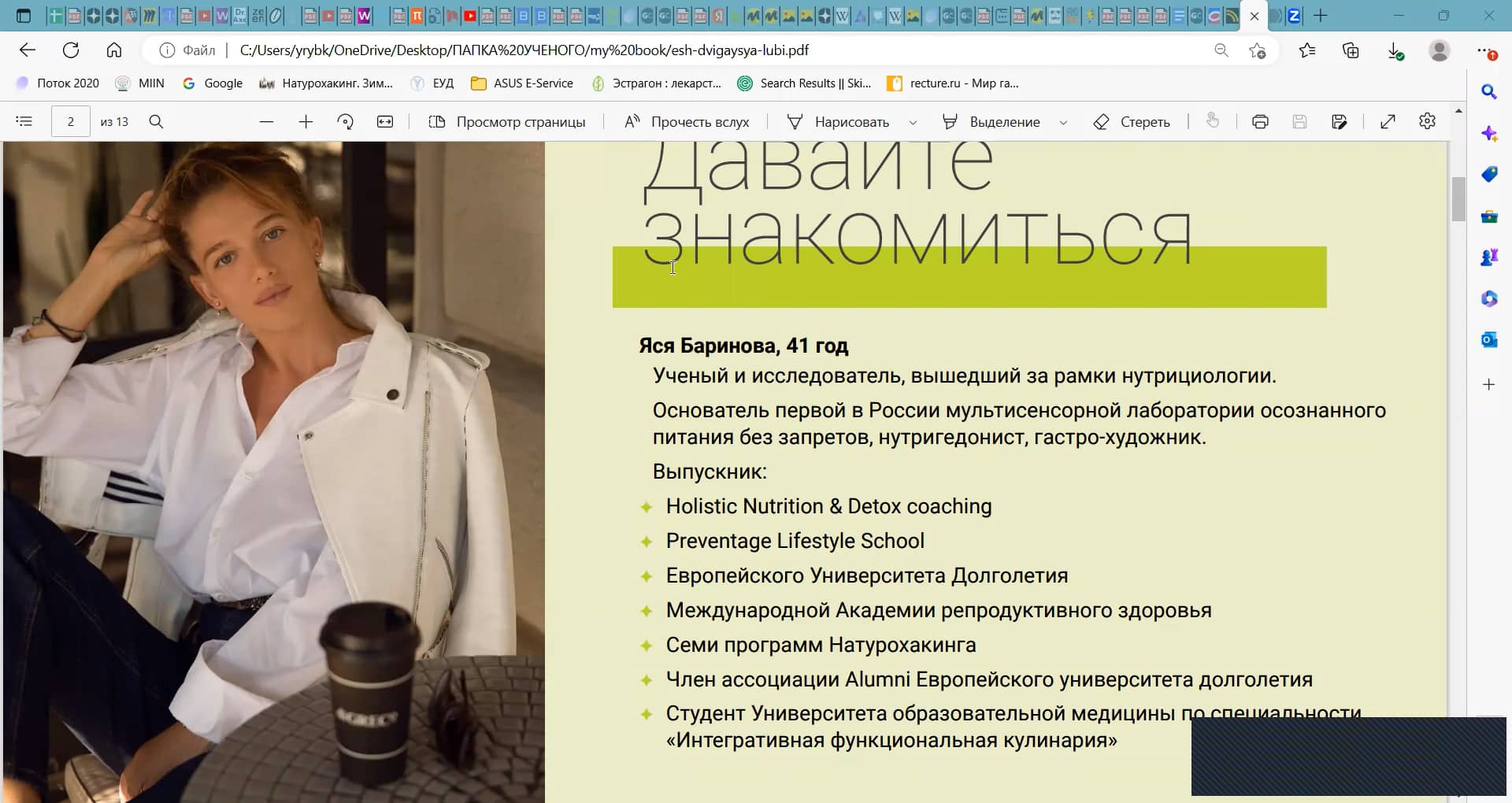Viewport: 1512px width, 803px height.
Task: Open Просмотр страницы page view options
Action: (507, 122)
